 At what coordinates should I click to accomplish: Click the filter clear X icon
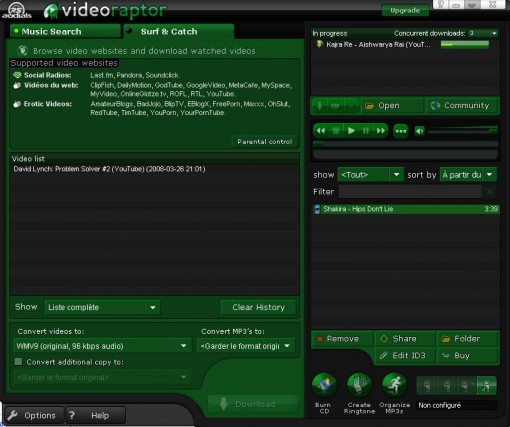[490, 192]
